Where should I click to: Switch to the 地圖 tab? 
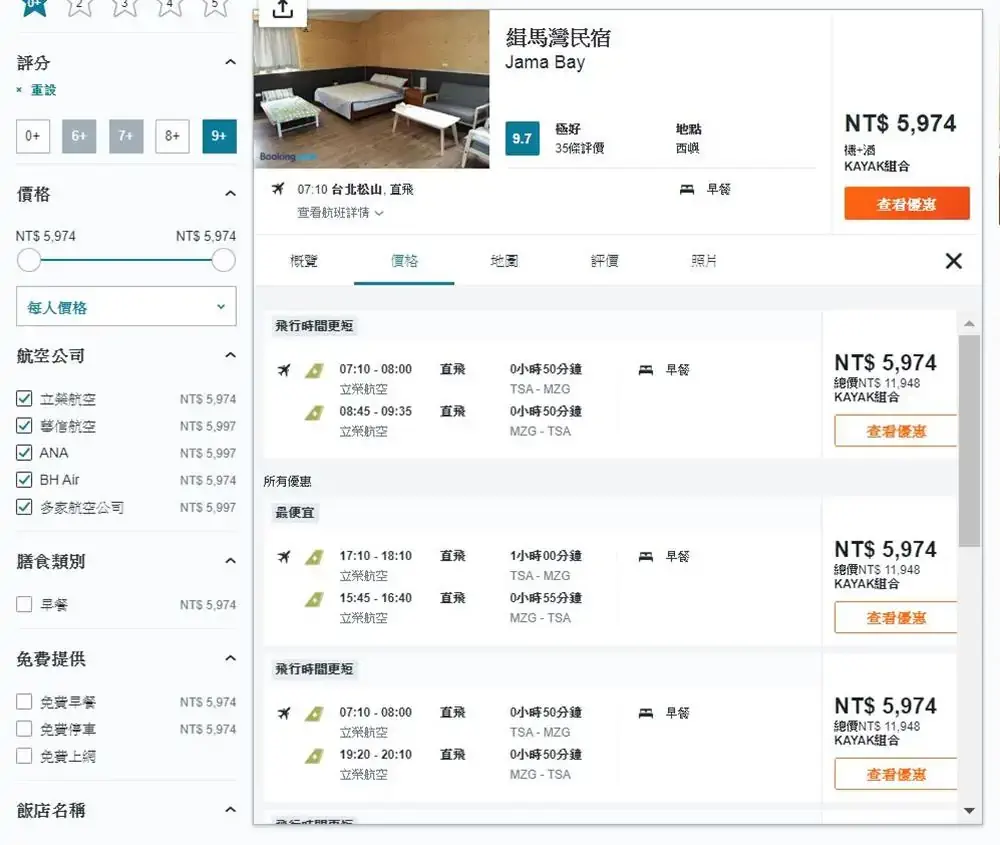tap(504, 261)
